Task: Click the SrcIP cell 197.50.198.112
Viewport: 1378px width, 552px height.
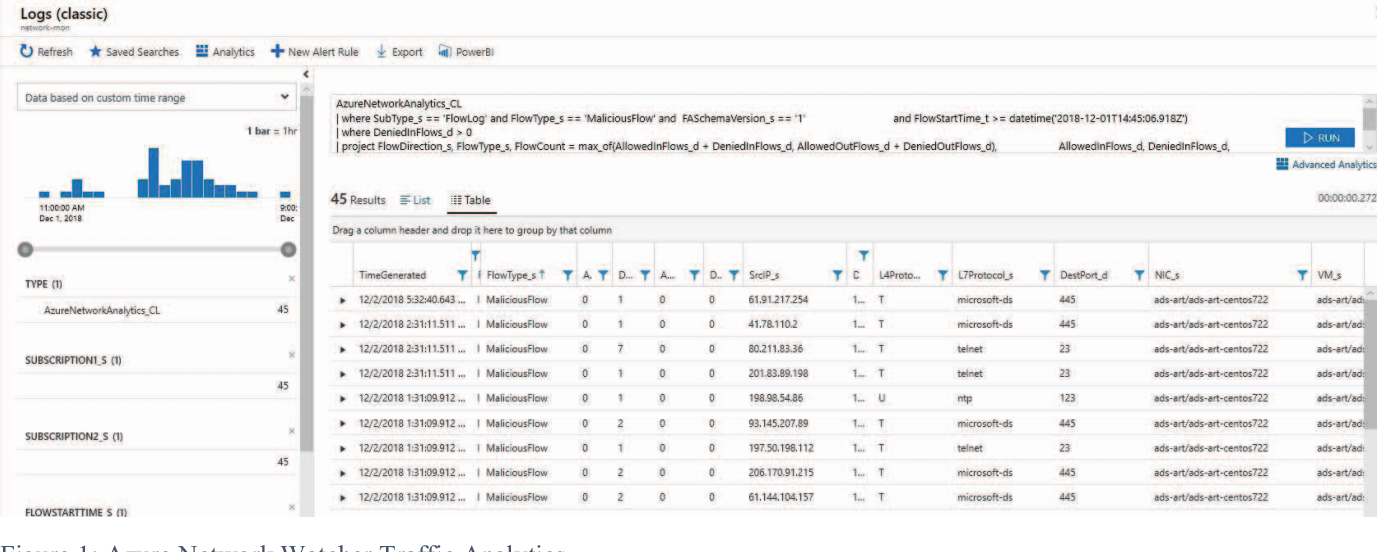Action: point(781,448)
